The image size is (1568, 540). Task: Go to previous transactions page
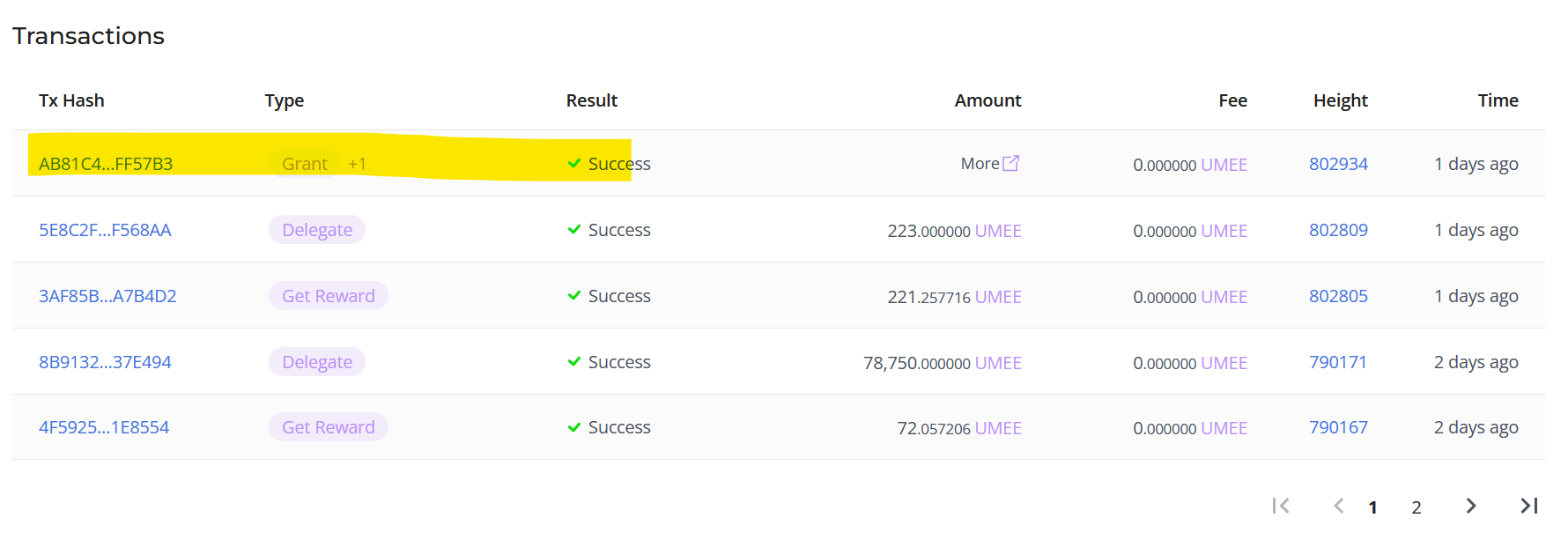pos(1338,506)
